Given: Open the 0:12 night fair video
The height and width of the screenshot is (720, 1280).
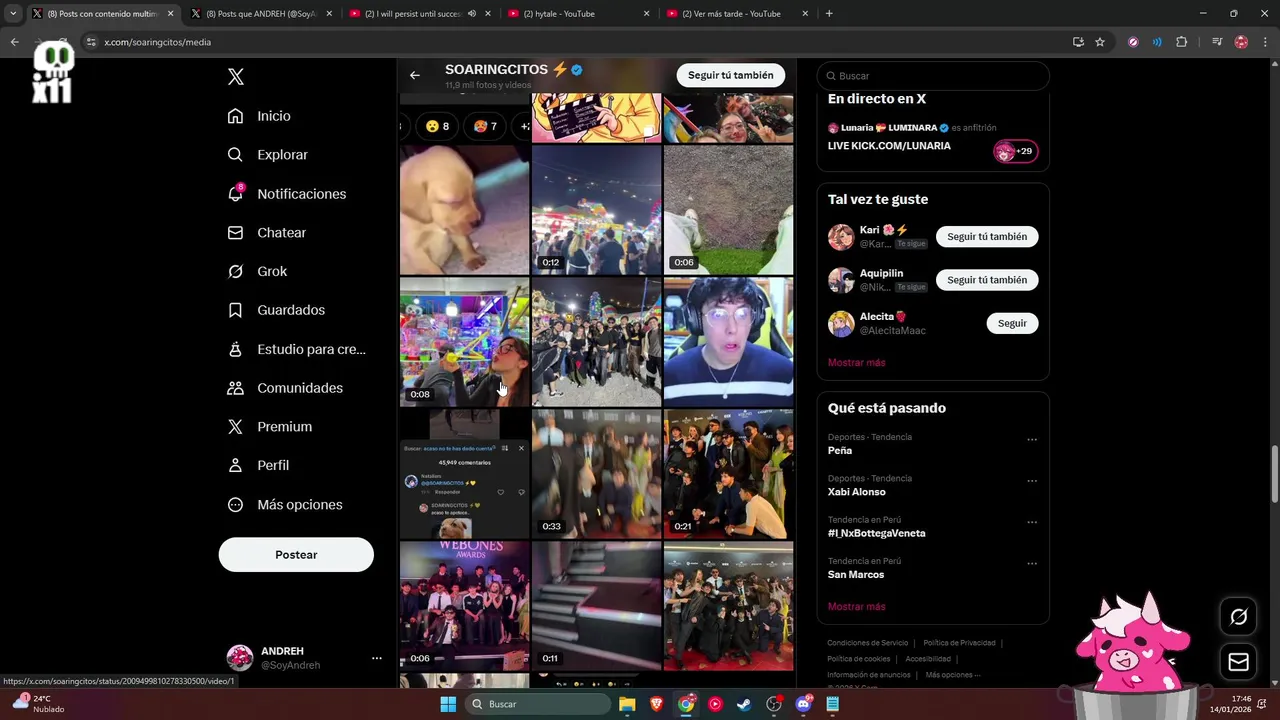Looking at the screenshot, I should coord(596,209).
